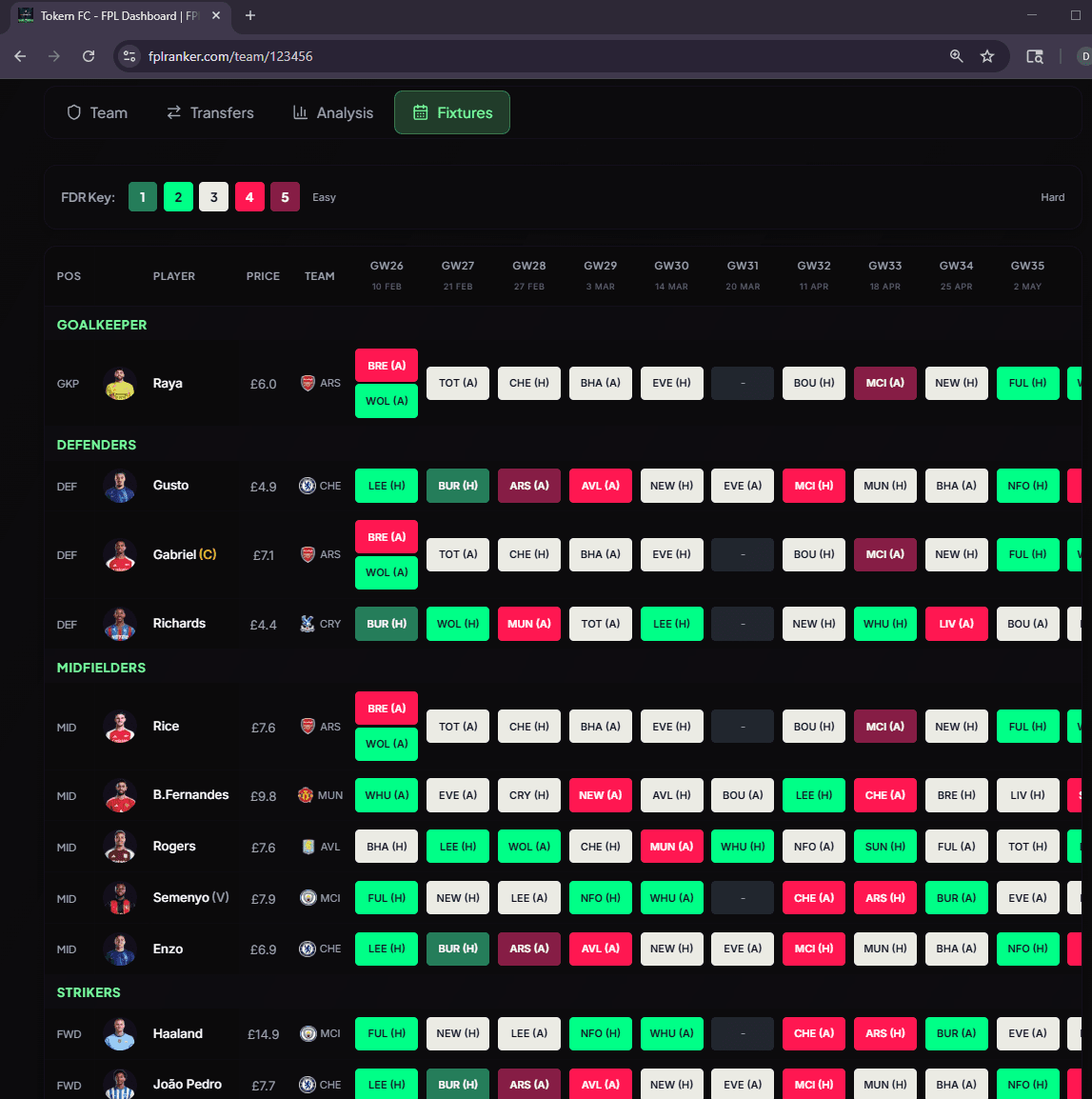Click the Crystal Palace crest next to Richards
This screenshot has width=1092, height=1099.
306,624
